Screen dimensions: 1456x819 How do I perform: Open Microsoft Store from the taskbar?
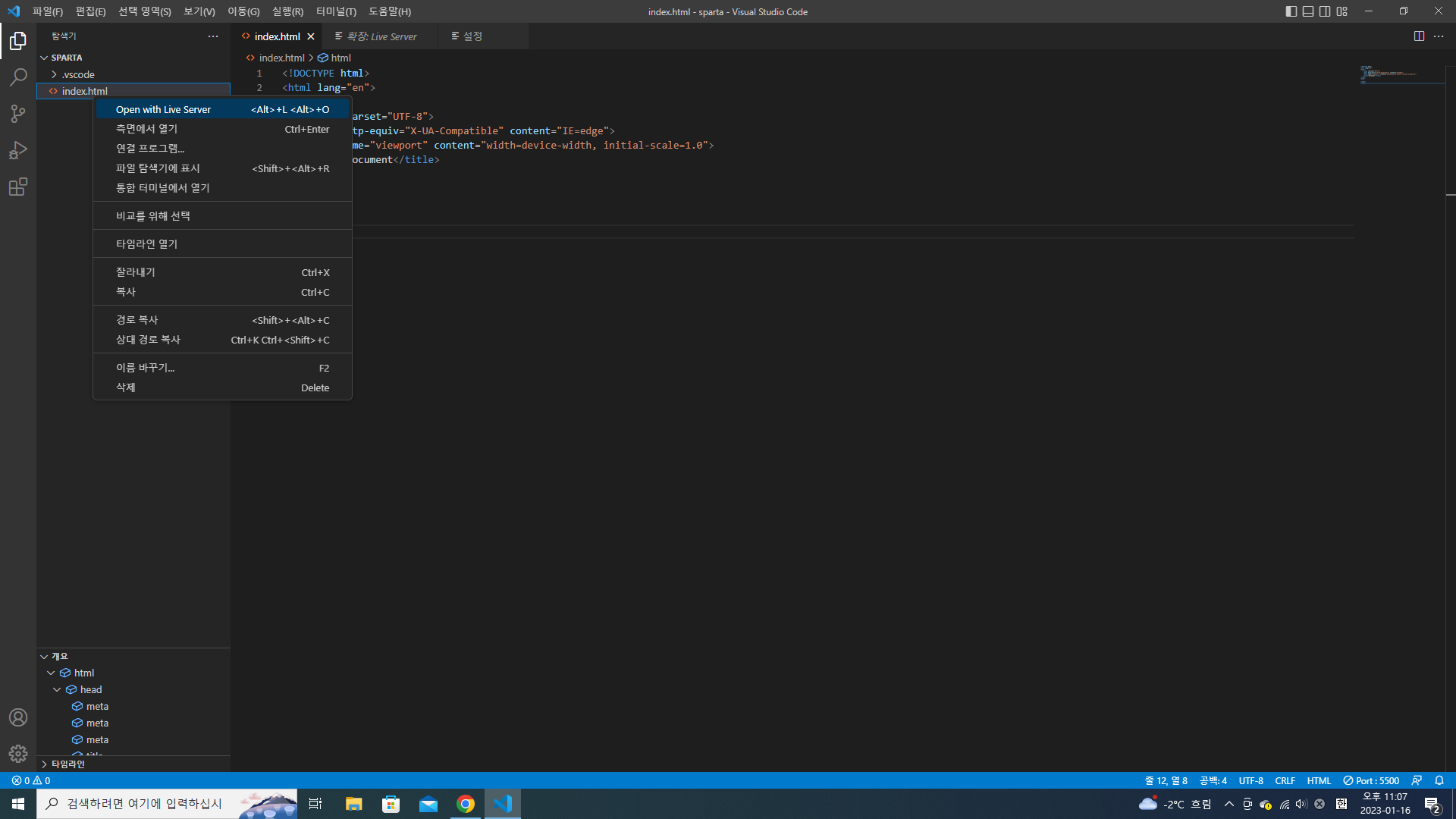pos(391,804)
